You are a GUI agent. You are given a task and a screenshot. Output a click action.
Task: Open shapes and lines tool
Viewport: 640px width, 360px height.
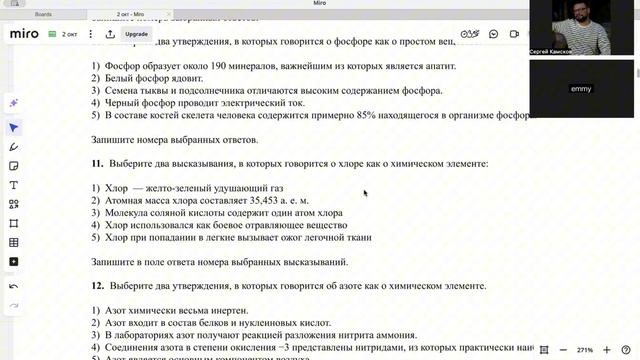13,204
